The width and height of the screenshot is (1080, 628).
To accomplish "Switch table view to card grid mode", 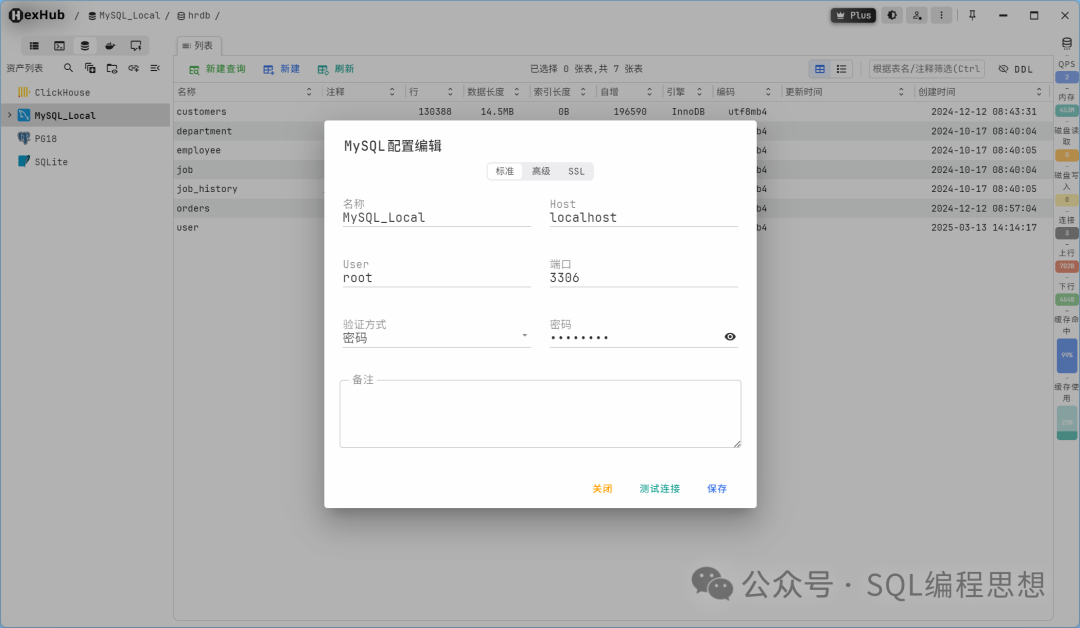I will pyautogui.click(x=820, y=68).
